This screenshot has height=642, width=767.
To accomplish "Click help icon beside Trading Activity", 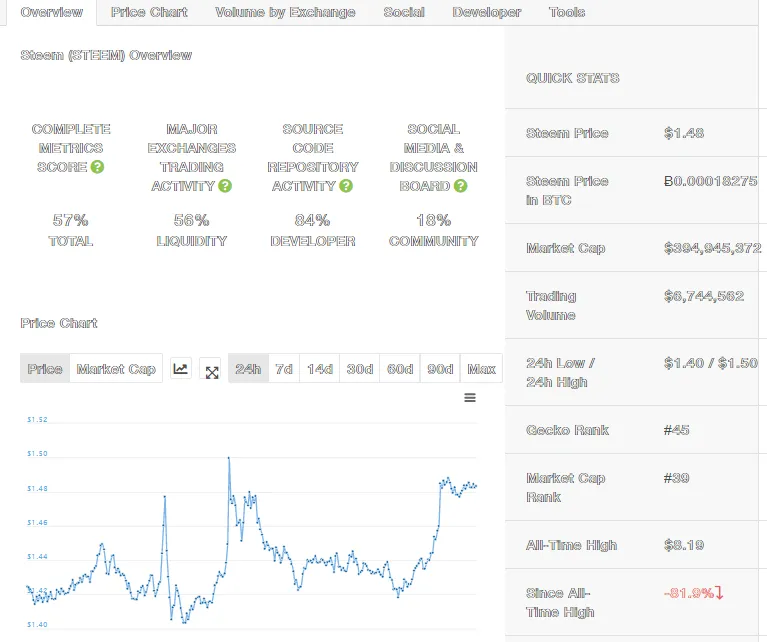I will pos(225,186).
